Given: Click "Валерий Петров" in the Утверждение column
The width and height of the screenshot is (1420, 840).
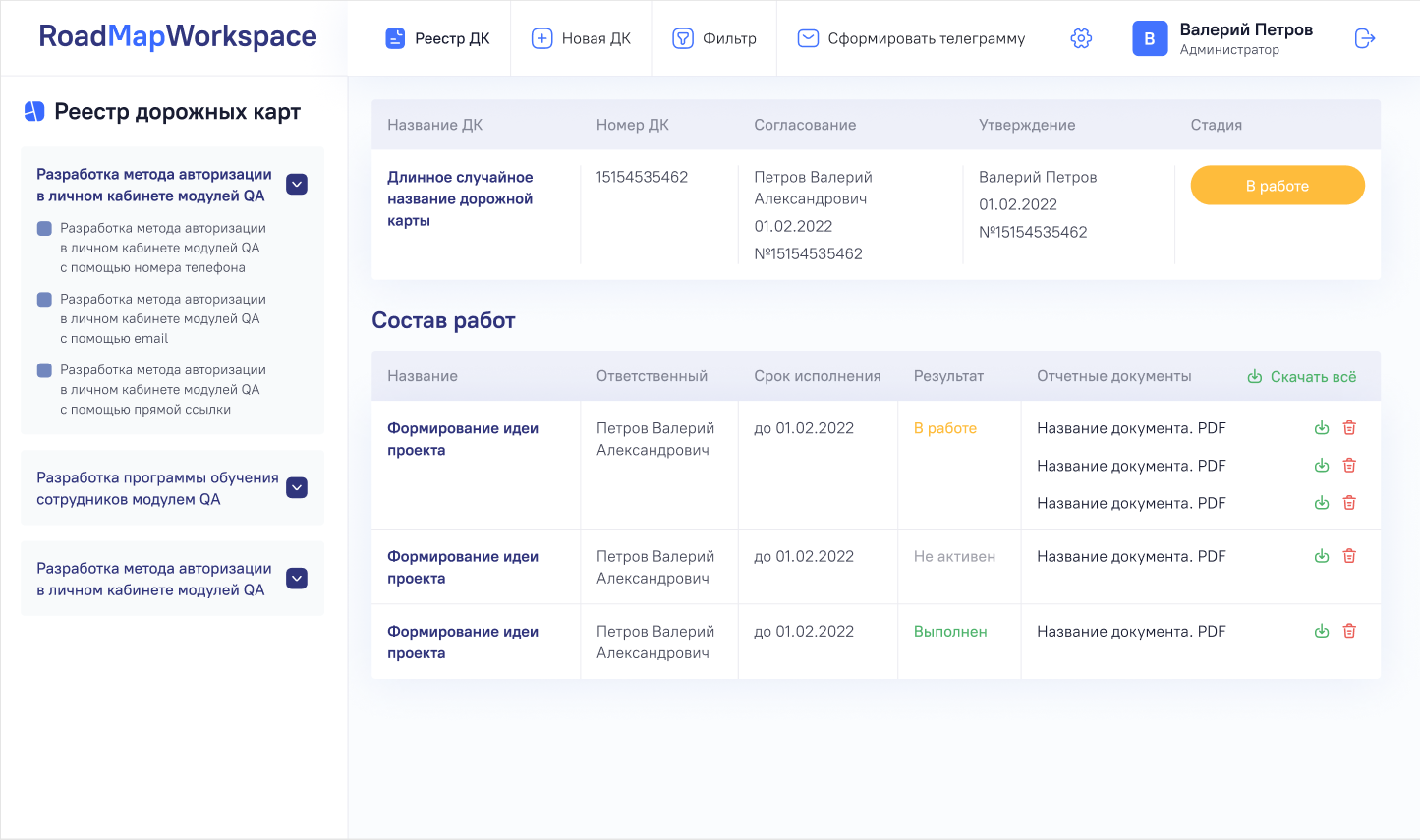Looking at the screenshot, I should pyautogui.click(x=1038, y=177).
